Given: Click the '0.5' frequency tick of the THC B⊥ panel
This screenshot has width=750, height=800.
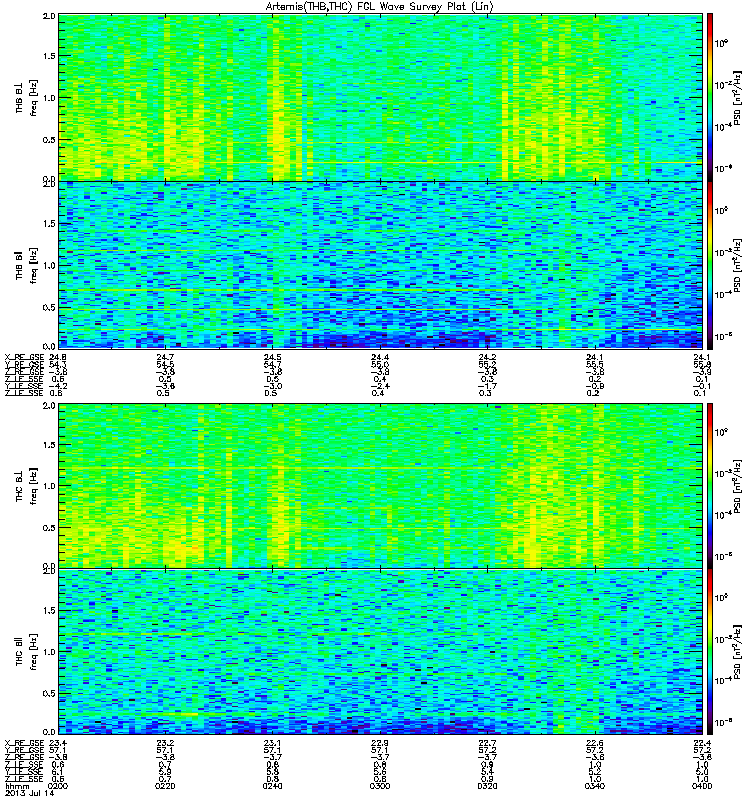Looking at the screenshot, I should [49, 528].
